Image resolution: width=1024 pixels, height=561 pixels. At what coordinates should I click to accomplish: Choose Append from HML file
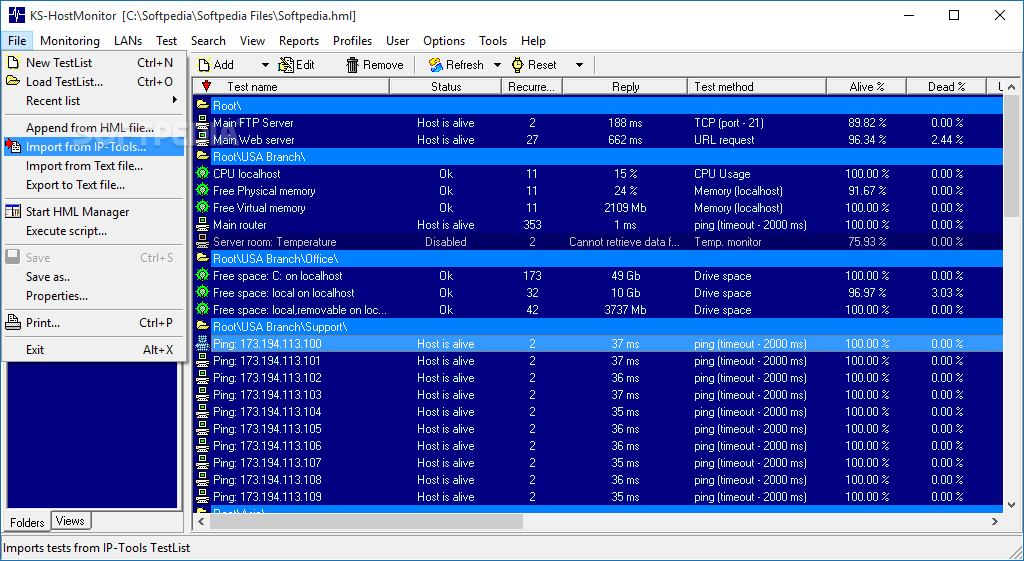[x=94, y=128]
